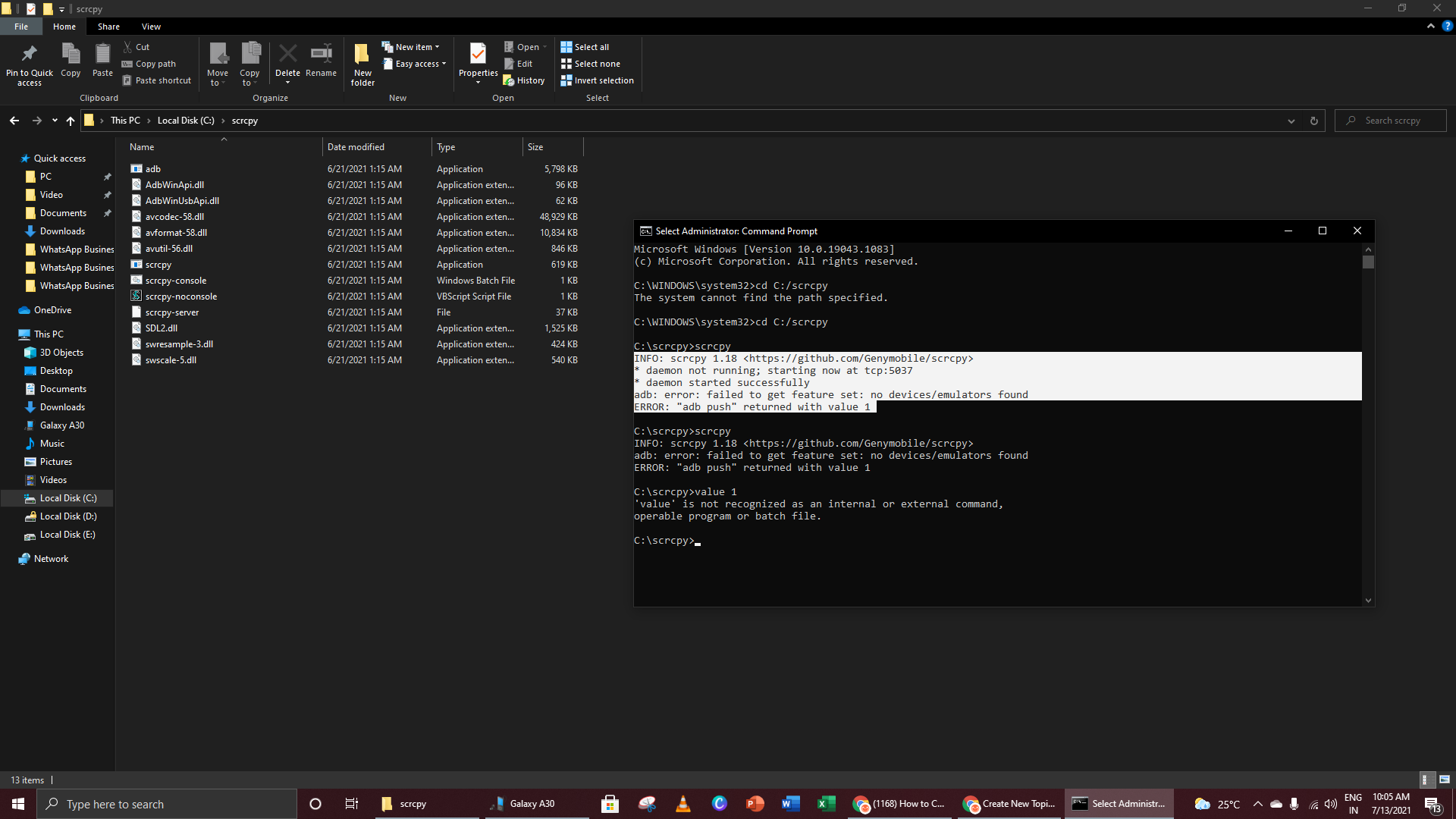Open PowerPoint from taskbar

pos(755,804)
